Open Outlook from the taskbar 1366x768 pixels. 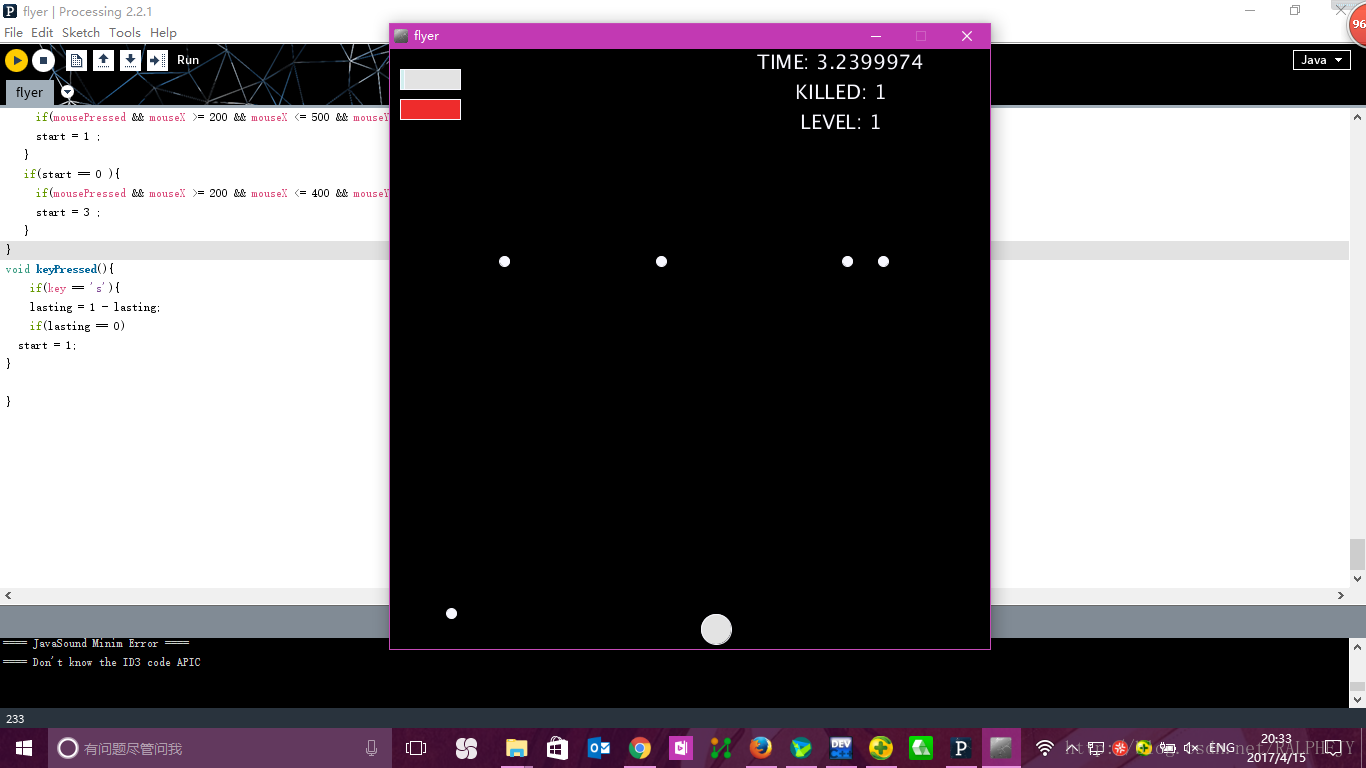(x=599, y=748)
